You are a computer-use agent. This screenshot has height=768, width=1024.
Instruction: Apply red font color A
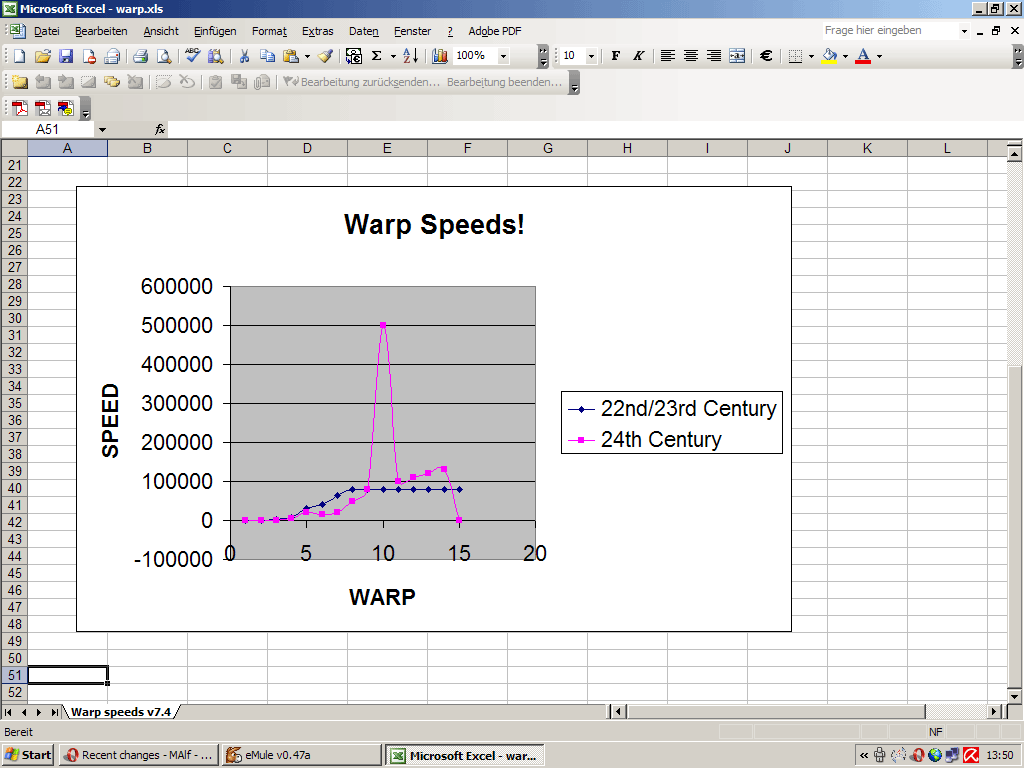(863, 56)
